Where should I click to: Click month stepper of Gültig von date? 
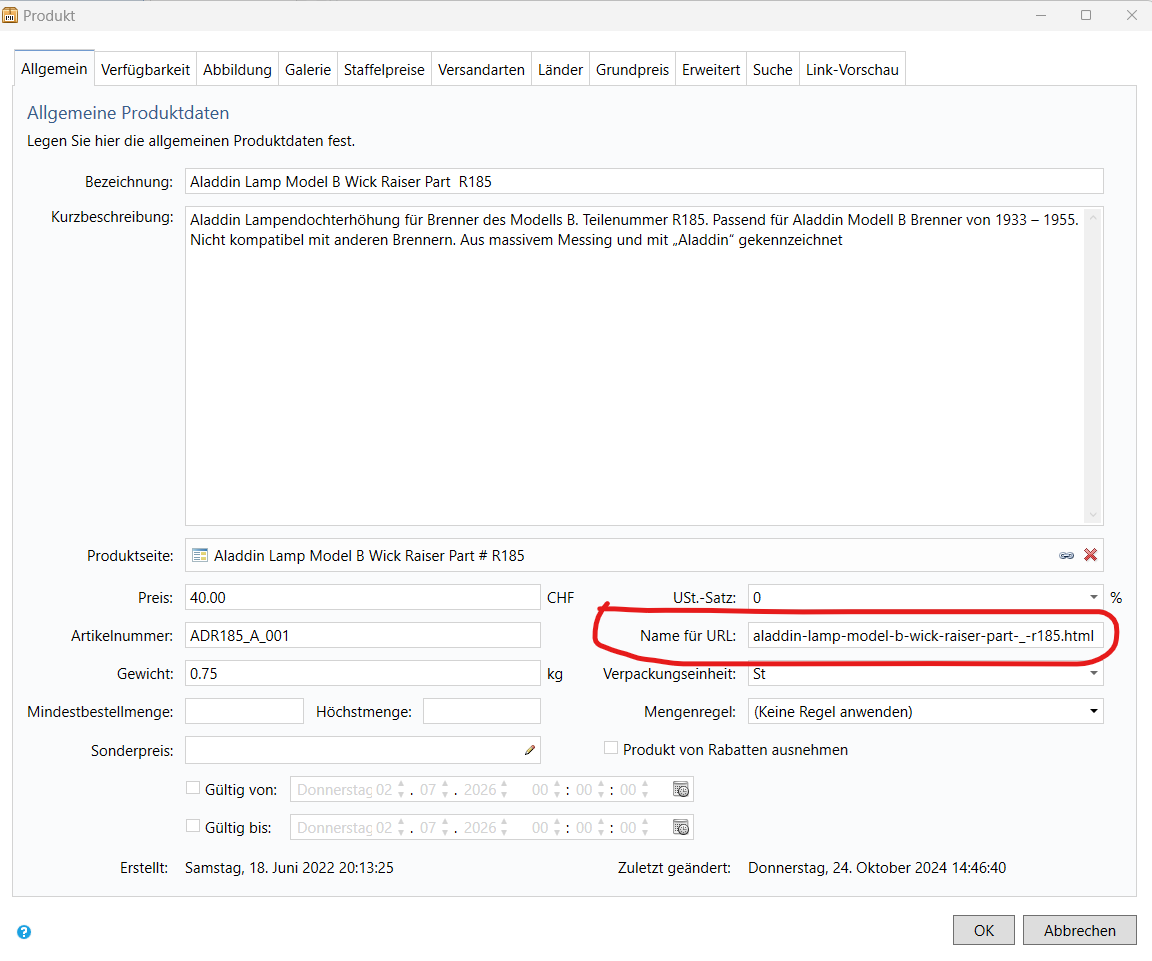pos(445,790)
